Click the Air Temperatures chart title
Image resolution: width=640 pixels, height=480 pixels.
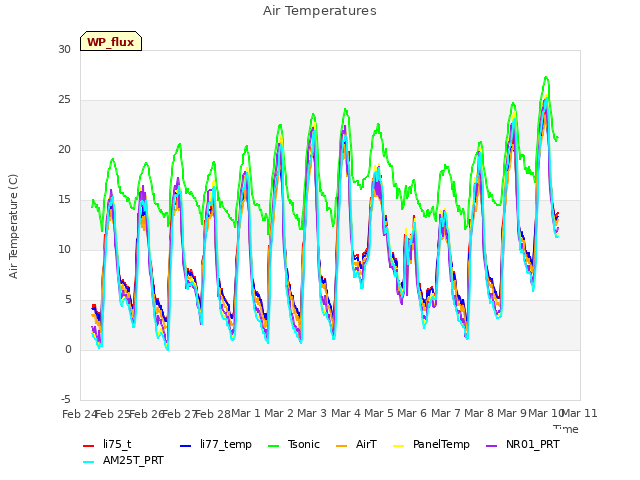tap(320, 11)
